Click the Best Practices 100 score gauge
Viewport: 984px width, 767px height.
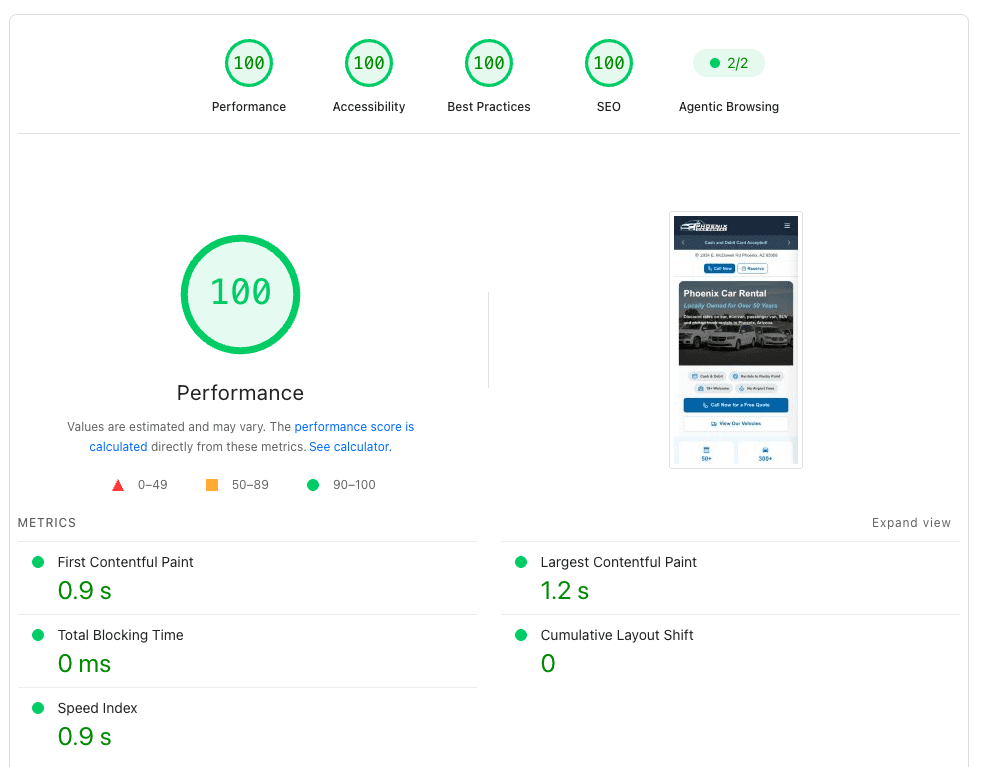(488, 63)
